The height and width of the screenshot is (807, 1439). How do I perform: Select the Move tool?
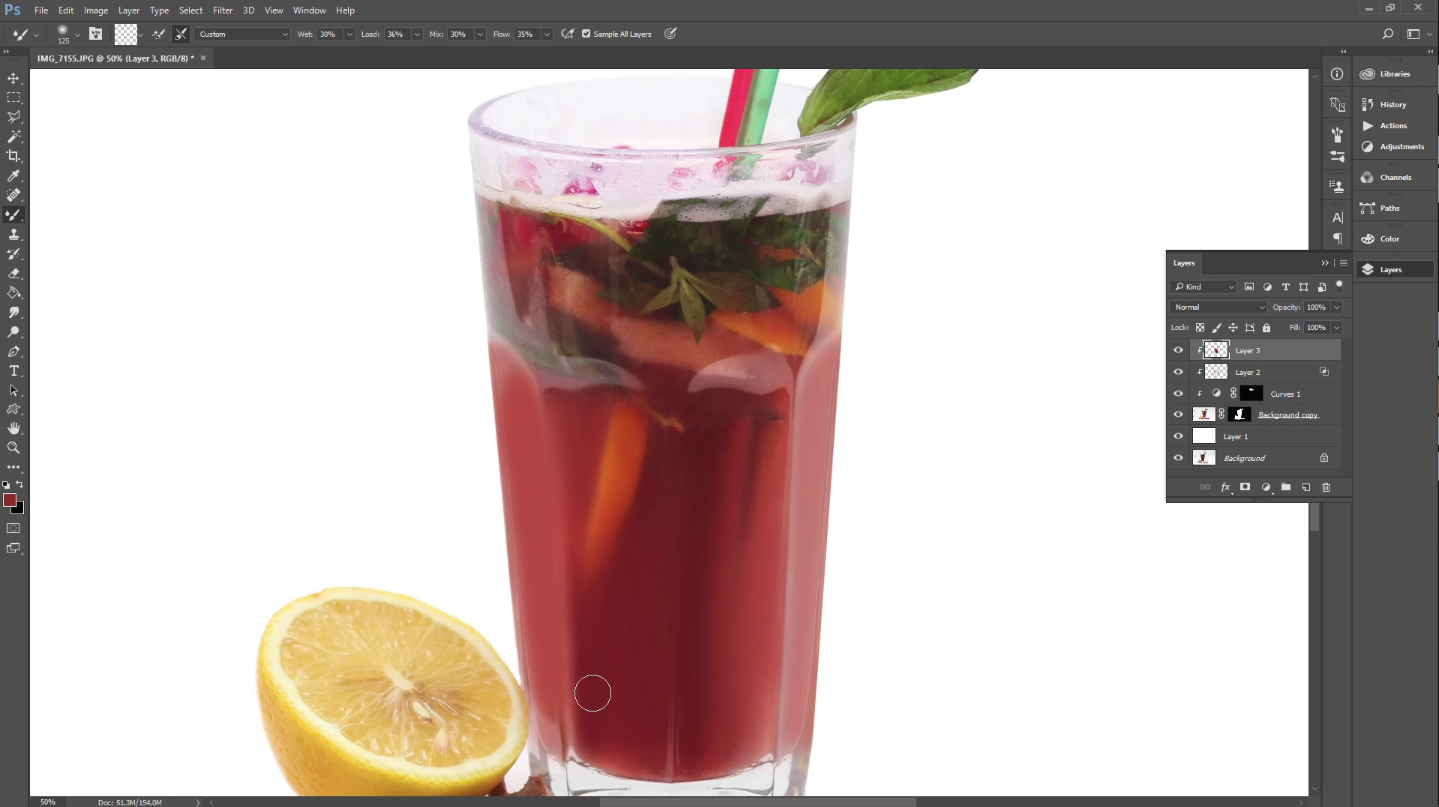pos(14,78)
